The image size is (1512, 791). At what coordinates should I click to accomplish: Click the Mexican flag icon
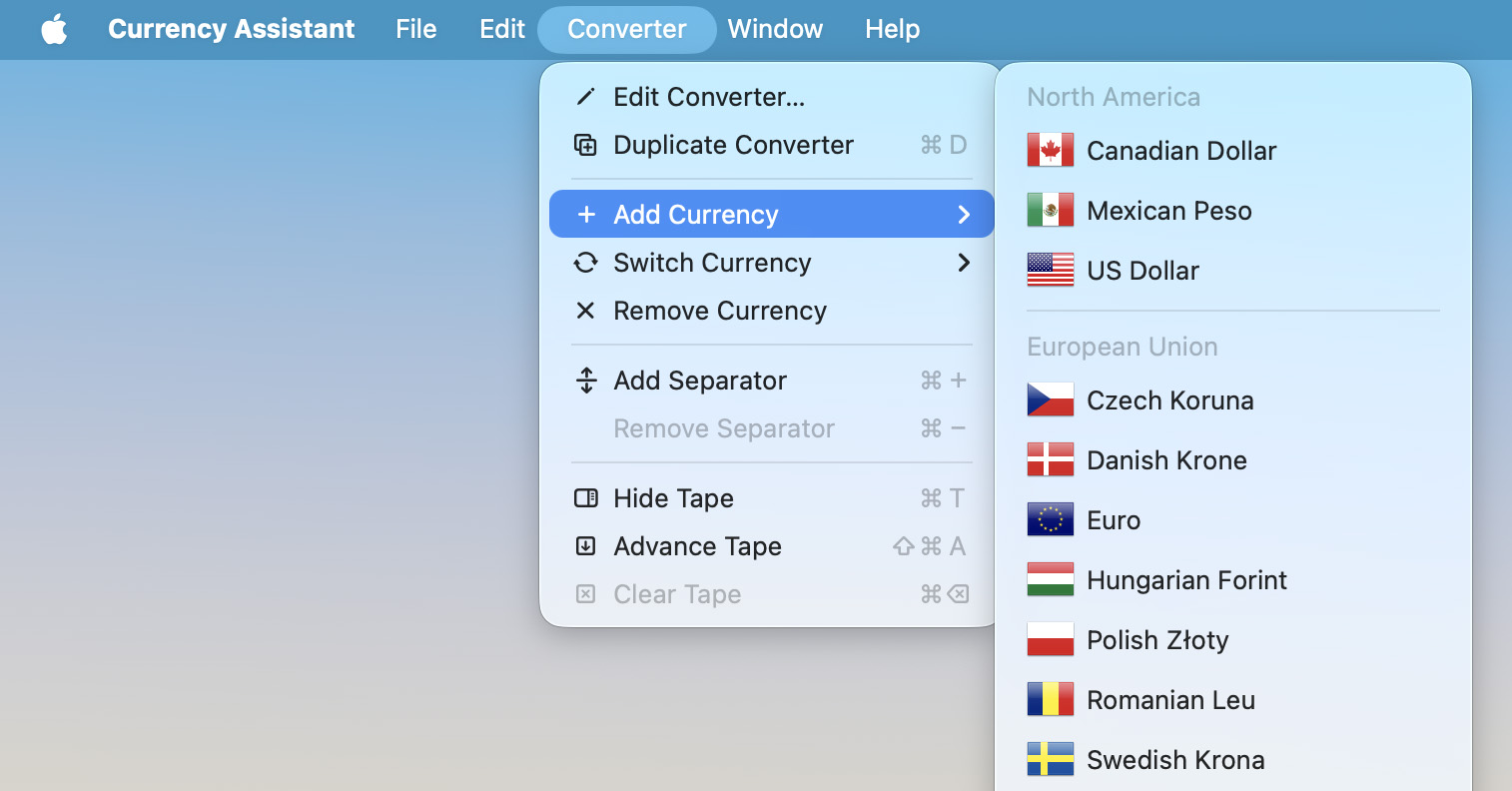coord(1050,210)
